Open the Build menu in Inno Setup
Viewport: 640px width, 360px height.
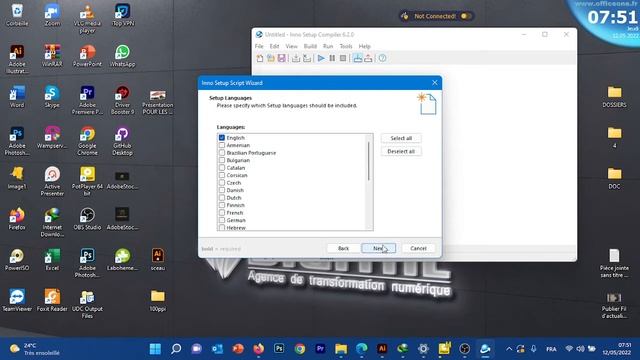[x=310, y=46]
